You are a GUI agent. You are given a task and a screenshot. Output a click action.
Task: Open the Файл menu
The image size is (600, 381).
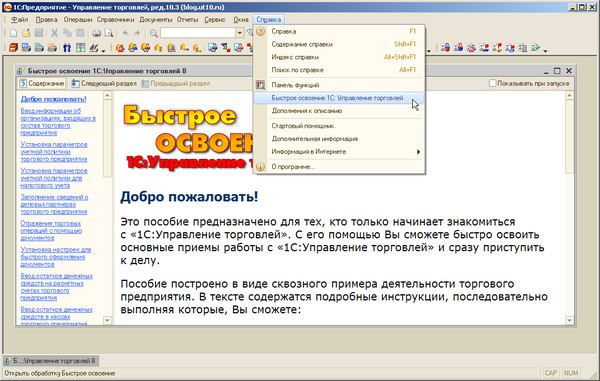point(19,20)
